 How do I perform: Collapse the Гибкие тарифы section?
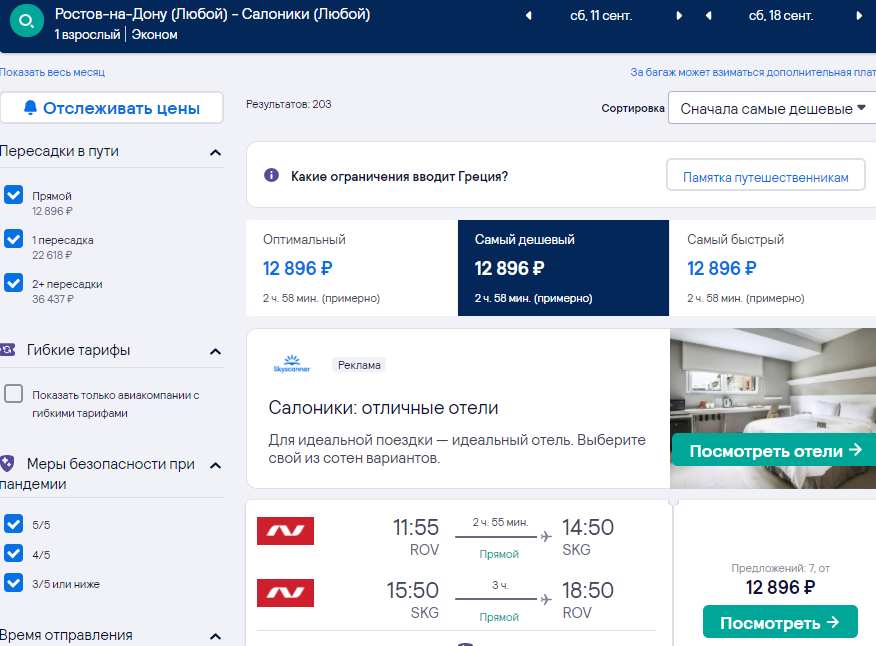pos(215,351)
